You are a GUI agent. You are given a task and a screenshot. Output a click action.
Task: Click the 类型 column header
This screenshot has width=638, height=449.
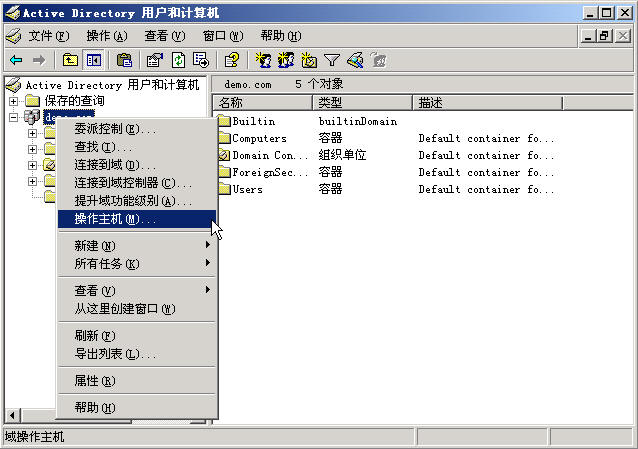360,102
